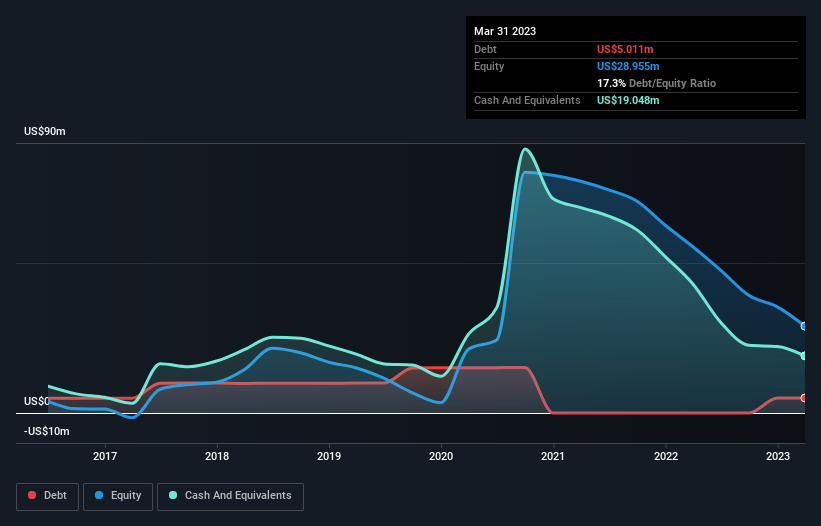
Task: Select the Cash And Equivalents data point marker
Action: (804, 356)
